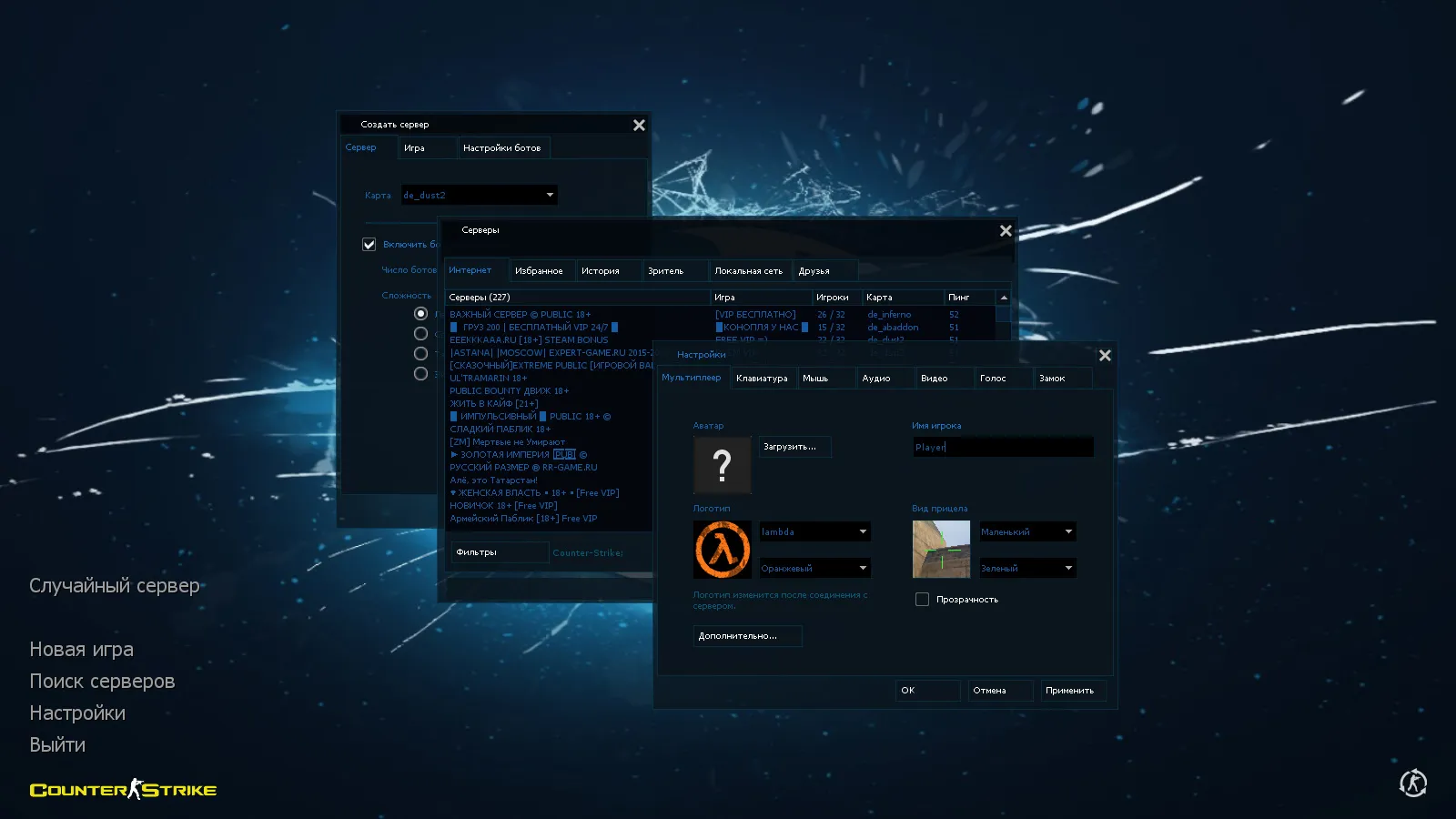Screen dimensions: 1456x819
Task: Open the Маленький crosshair size dropdown
Action: (x=1026, y=531)
